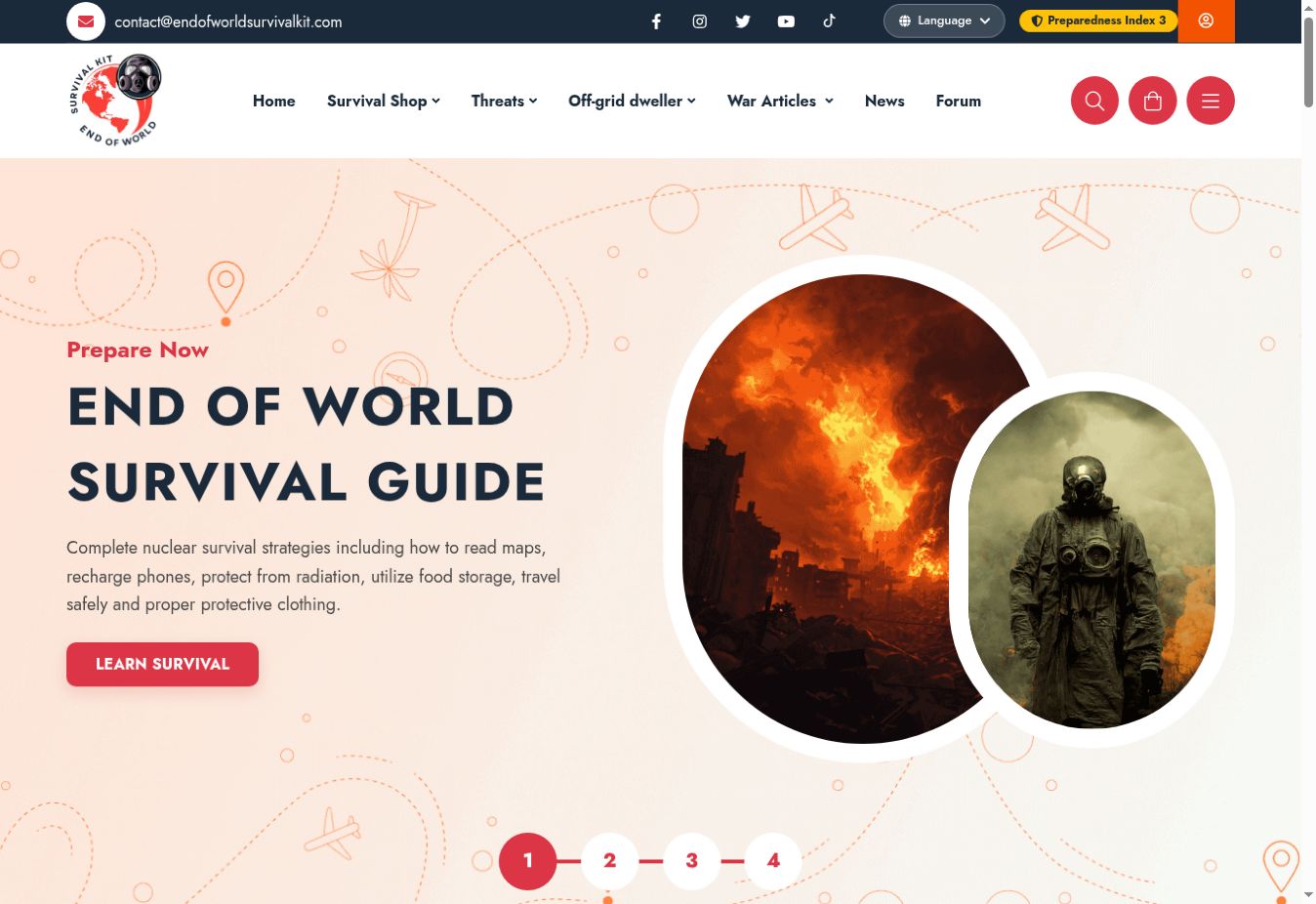Viewport: 1316px width, 904px height.
Task: Open the YouTube social link
Action: (786, 21)
